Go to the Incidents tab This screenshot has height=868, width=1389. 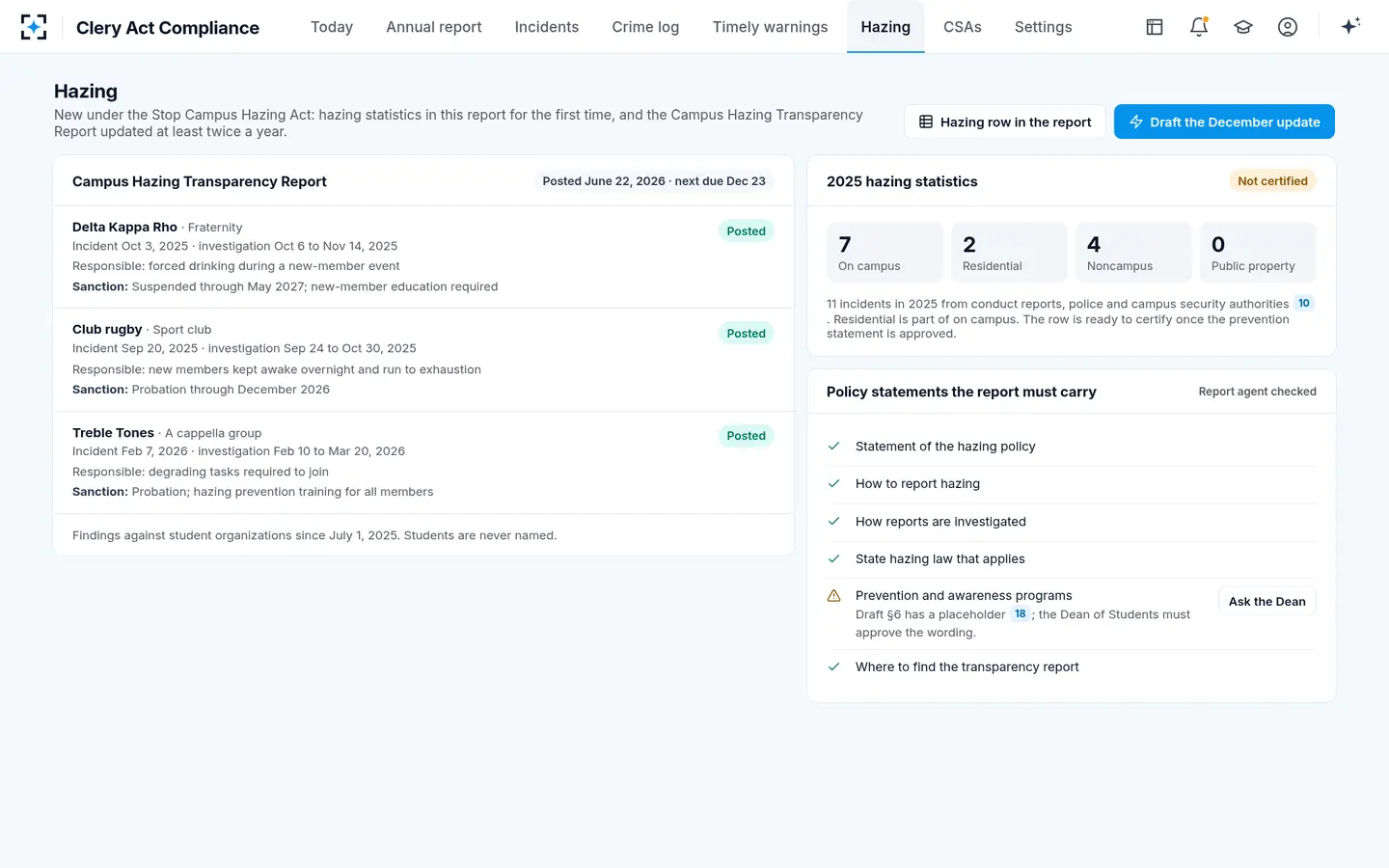(x=547, y=27)
